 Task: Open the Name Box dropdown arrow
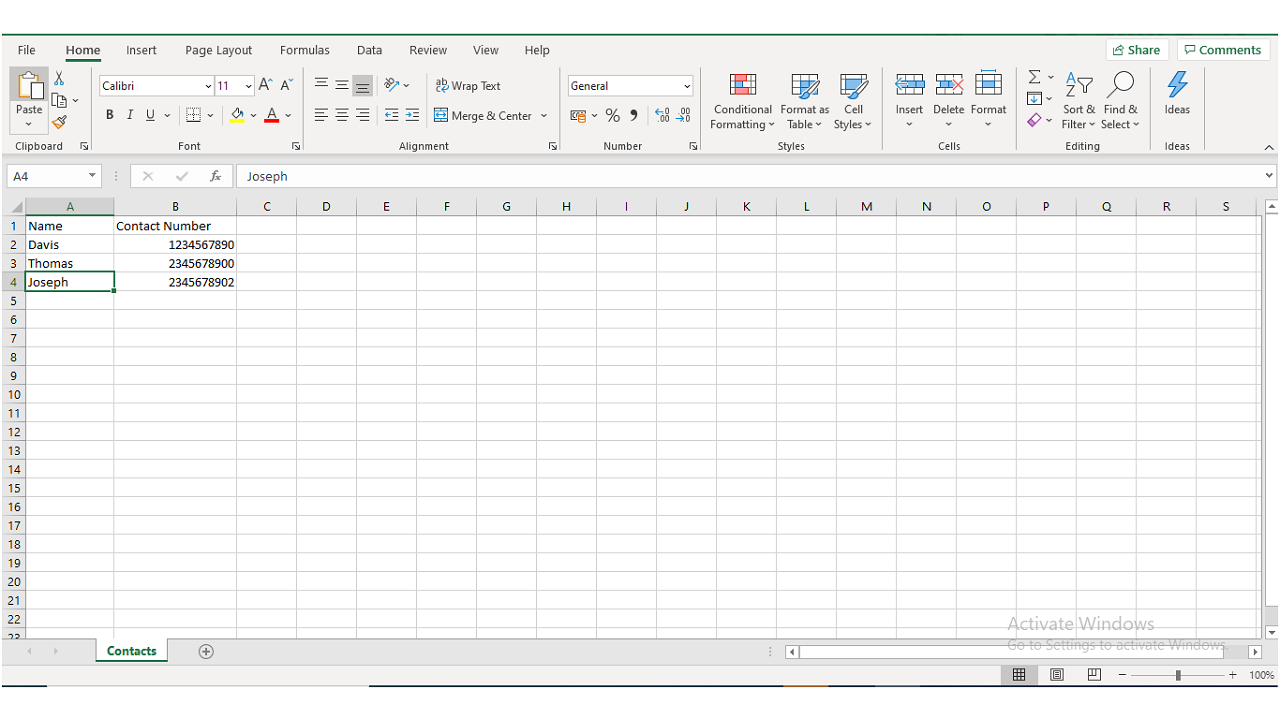92,176
